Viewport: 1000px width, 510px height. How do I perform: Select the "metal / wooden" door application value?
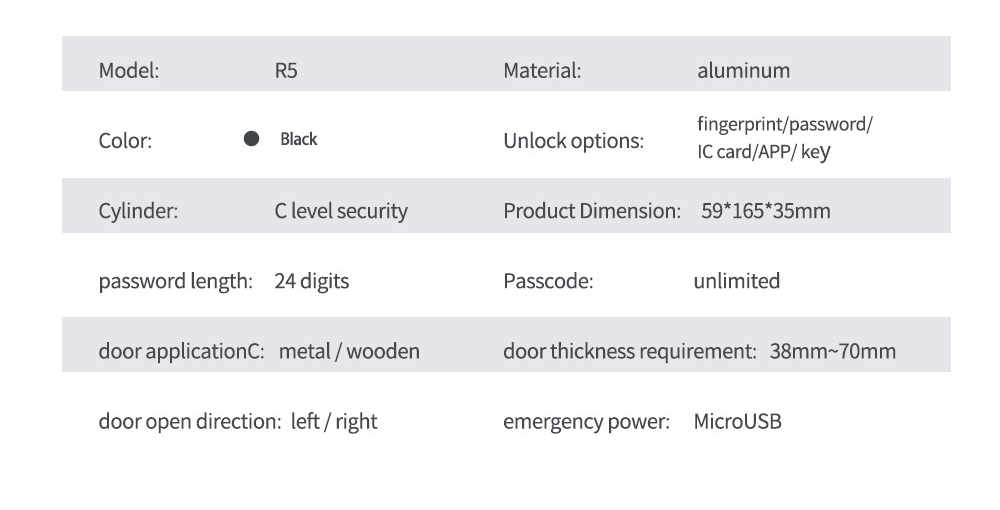[349, 351]
